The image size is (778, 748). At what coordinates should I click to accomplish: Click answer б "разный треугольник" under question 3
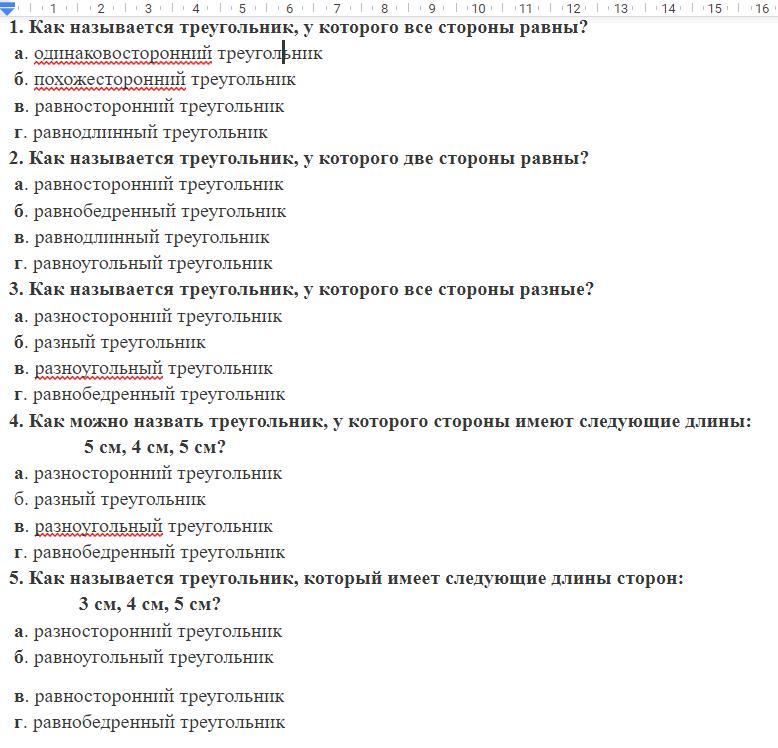click(119, 342)
